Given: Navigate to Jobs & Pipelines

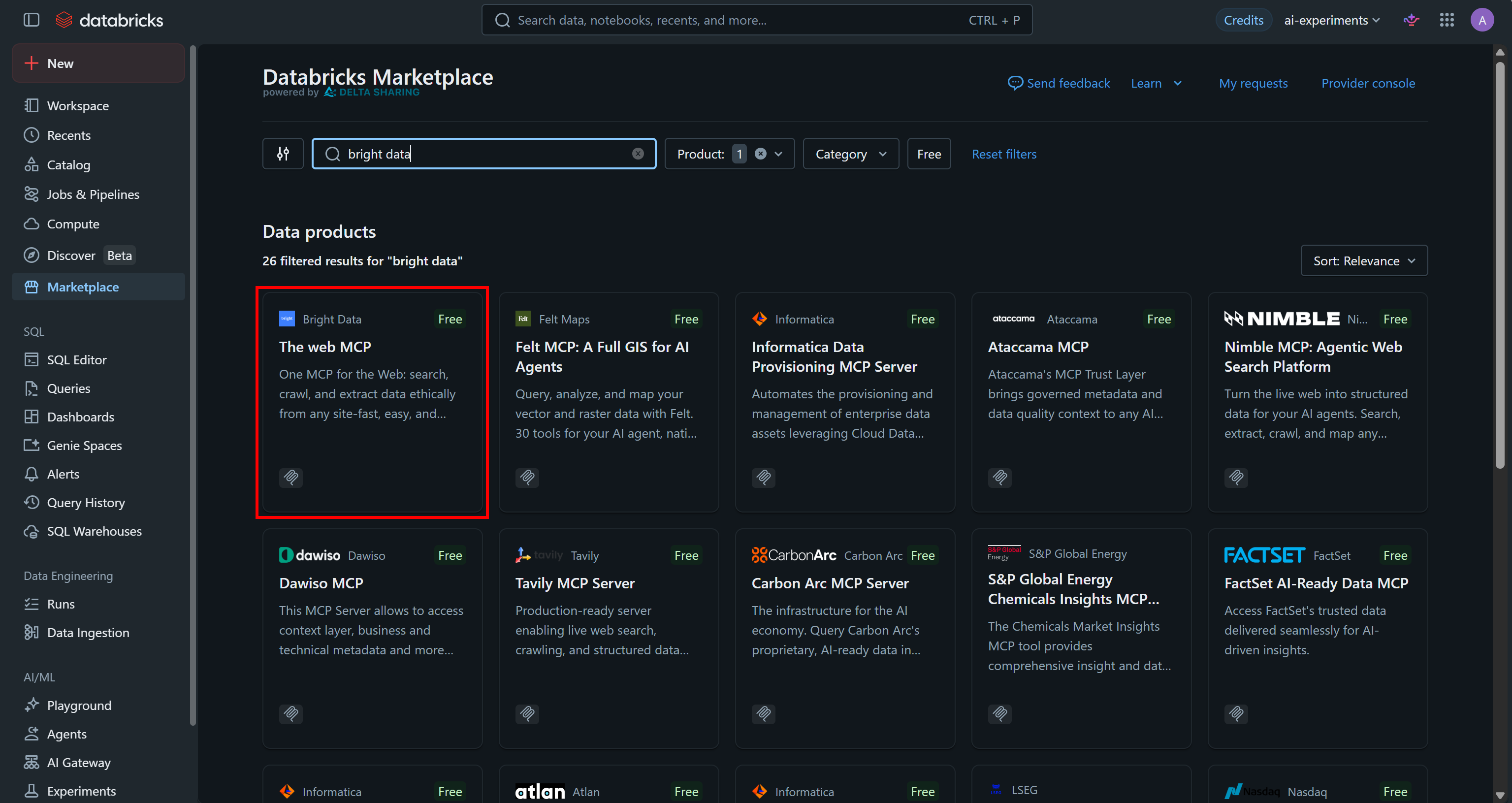Looking at the screenshot, I should tap(98, 194).
